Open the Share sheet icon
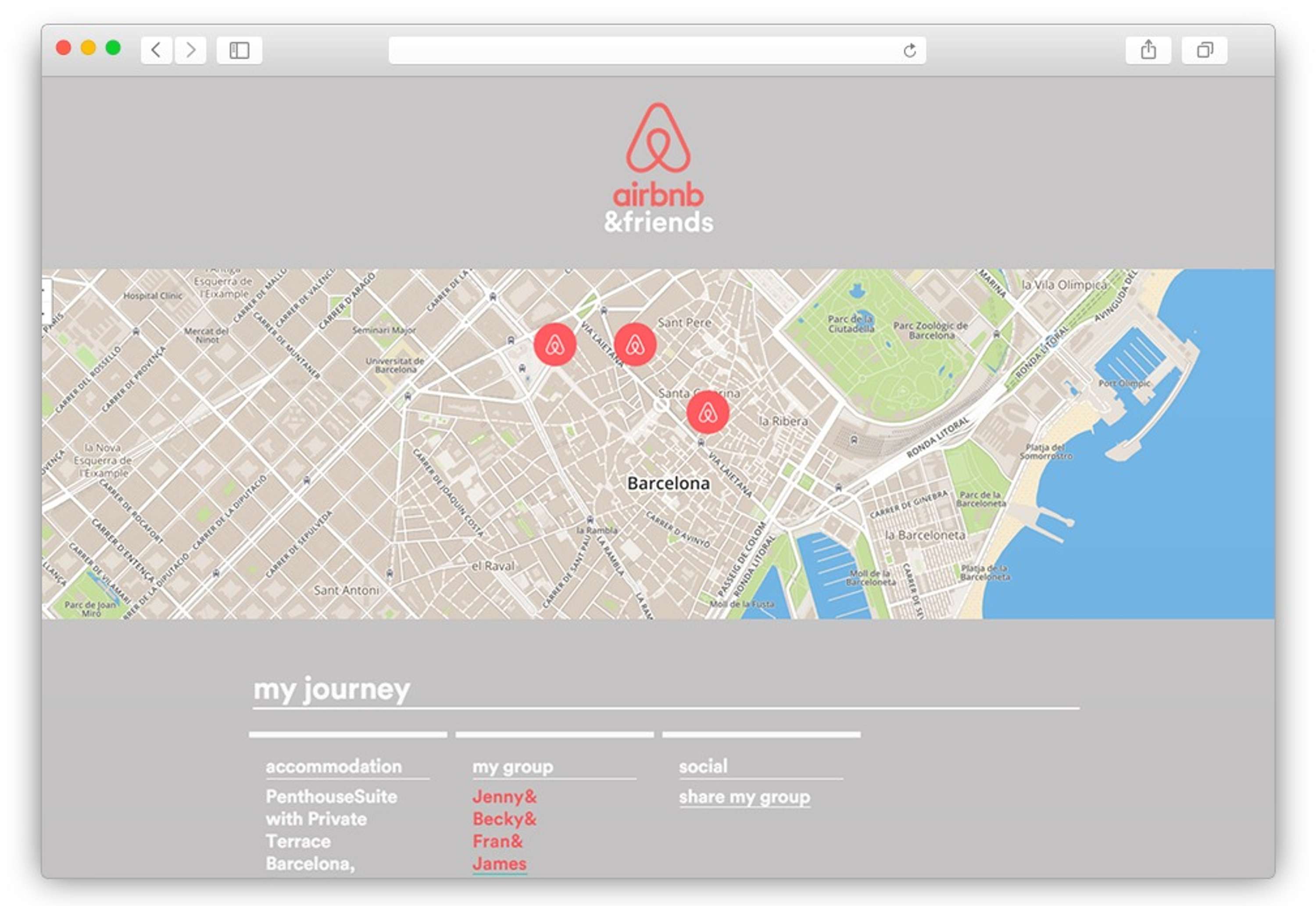The height and width of the screenshot is (906, 1316). 1148,50
